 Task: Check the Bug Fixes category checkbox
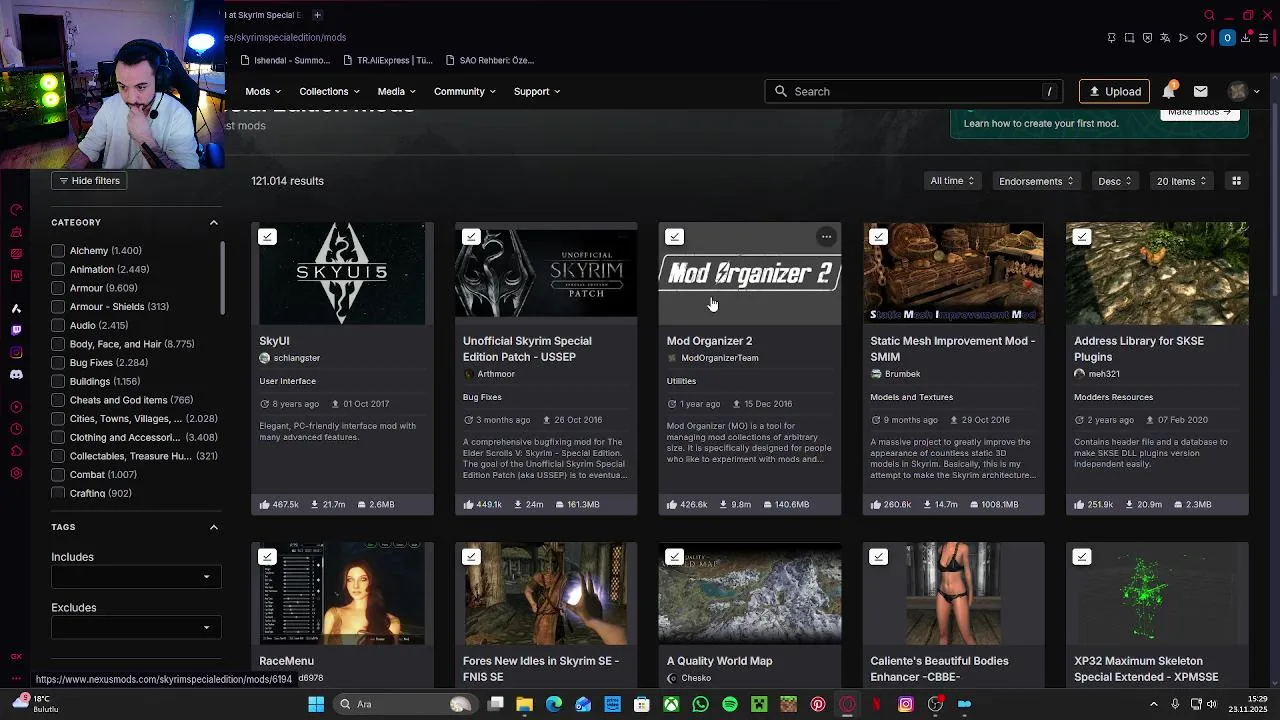58,363
